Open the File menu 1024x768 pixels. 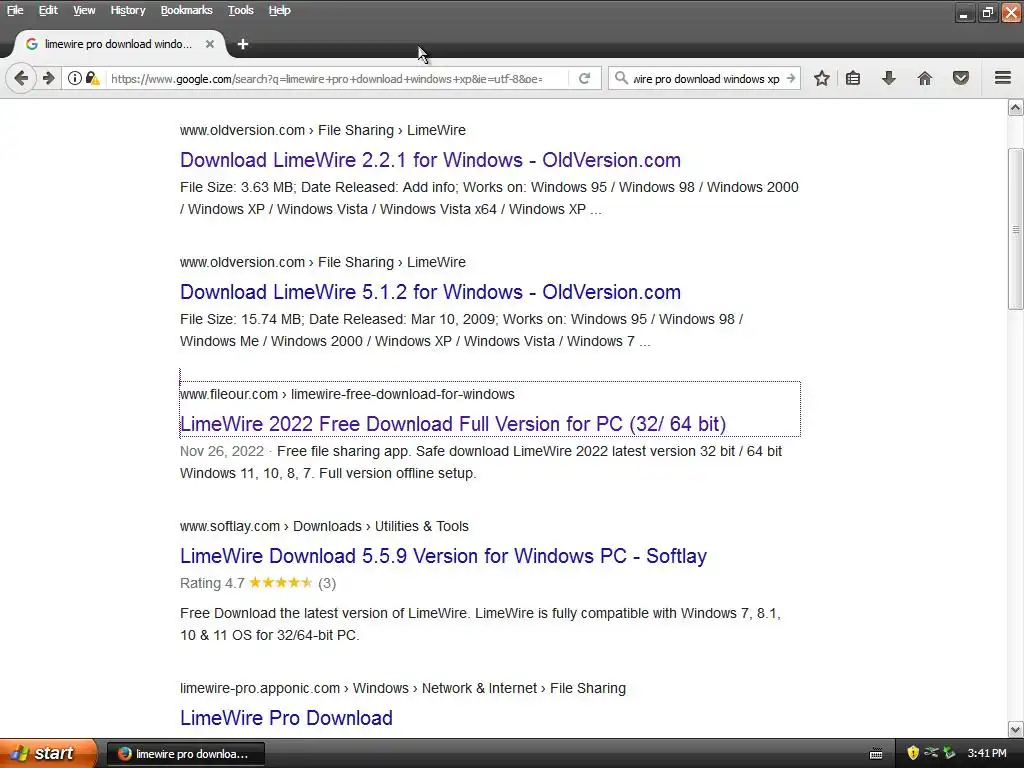15,10
